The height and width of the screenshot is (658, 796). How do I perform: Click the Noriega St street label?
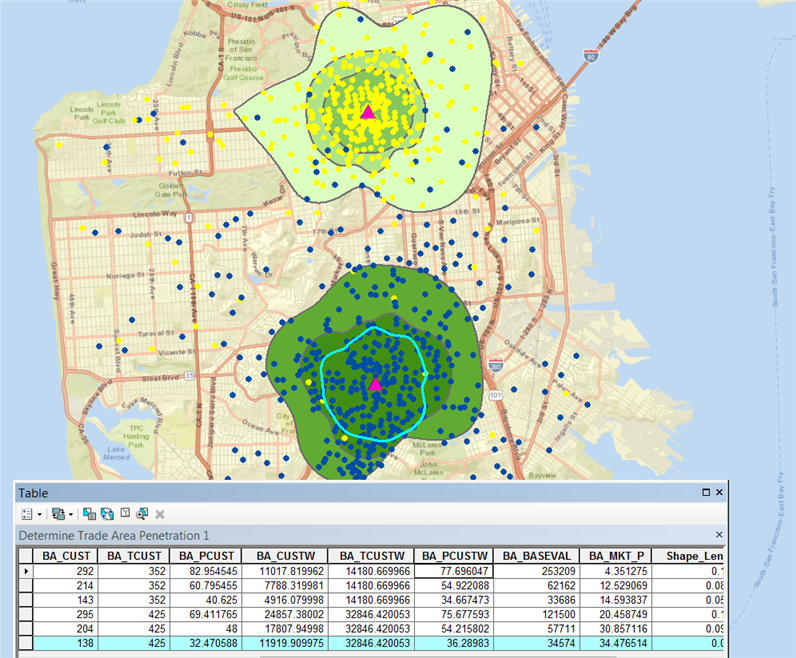[x=124, y=275]
